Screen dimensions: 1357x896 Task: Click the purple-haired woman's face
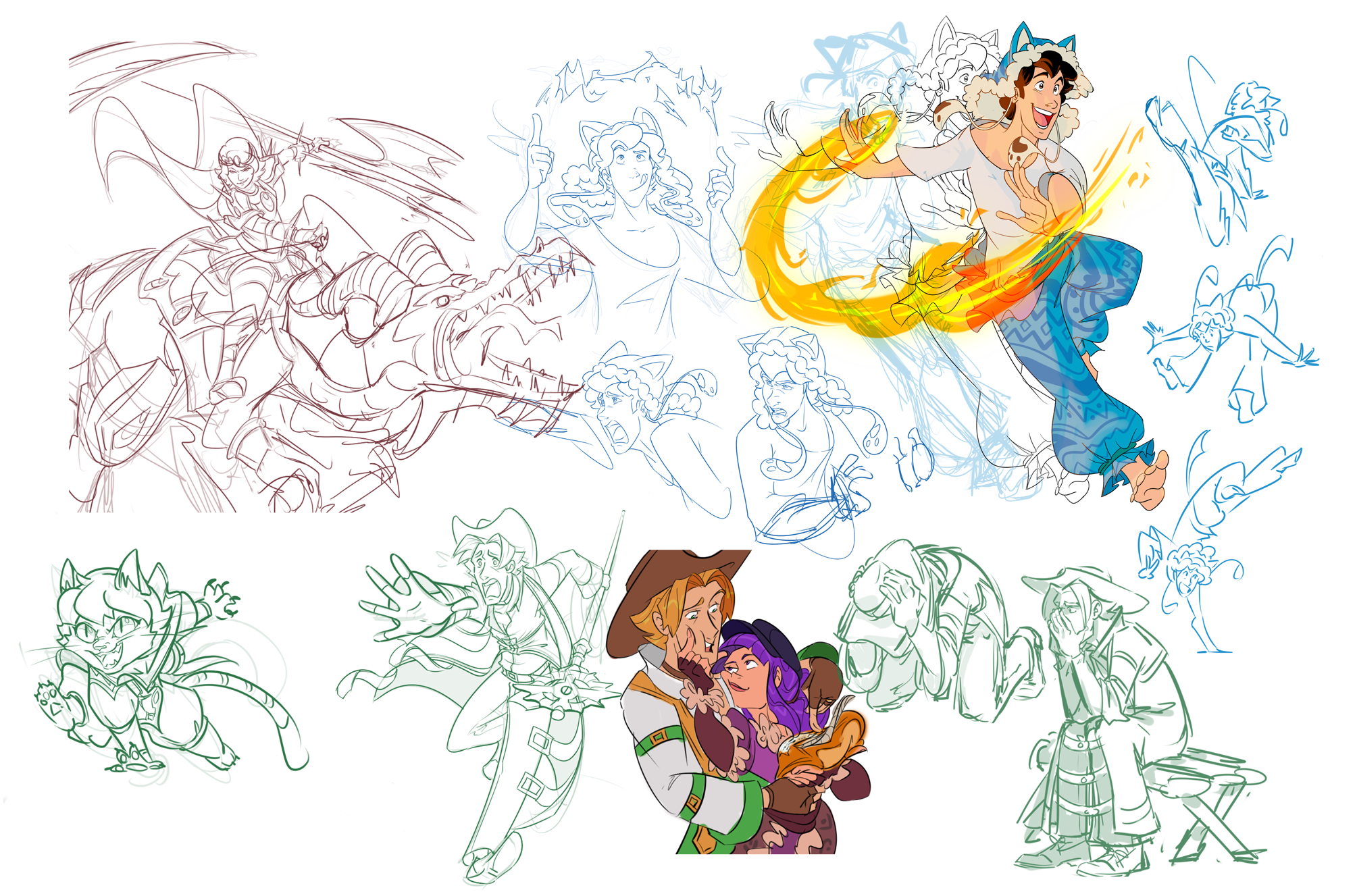746,675
